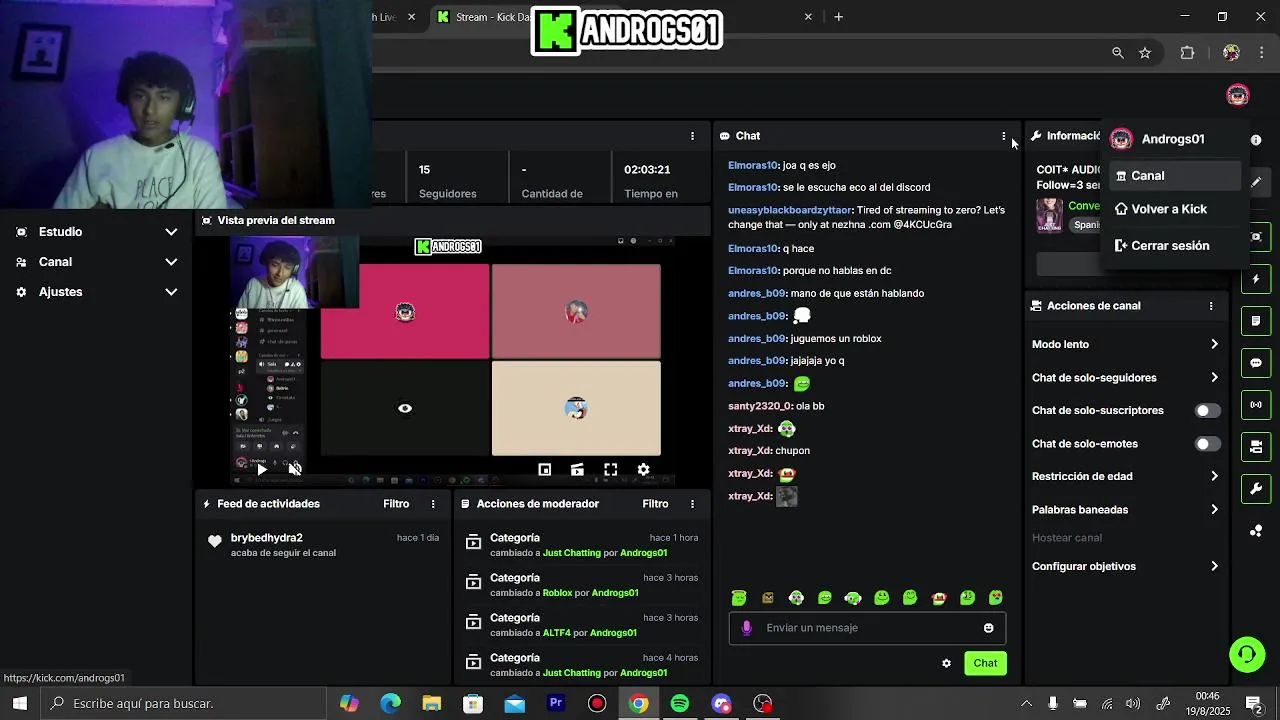Click pencil edit icon in right sidebar
Screen dimensions: 1280x720
click(1256, 182)
